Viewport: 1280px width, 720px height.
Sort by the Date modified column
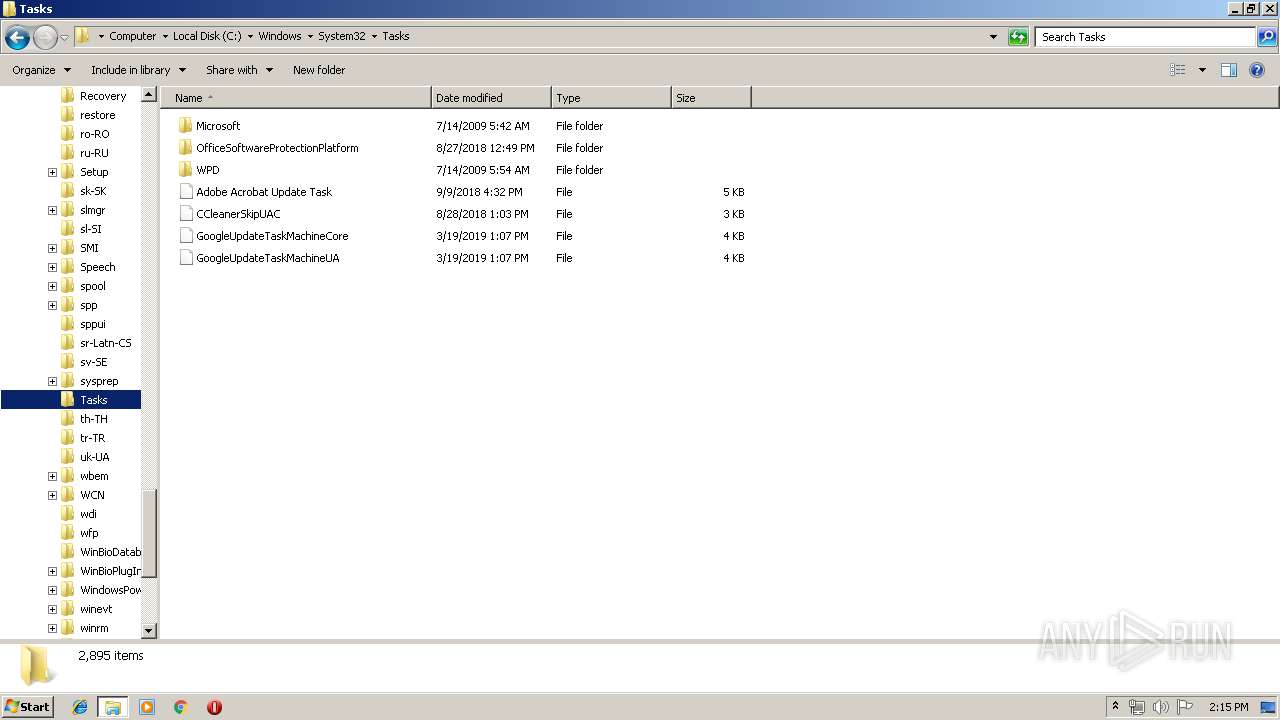[x=491, y=98]
